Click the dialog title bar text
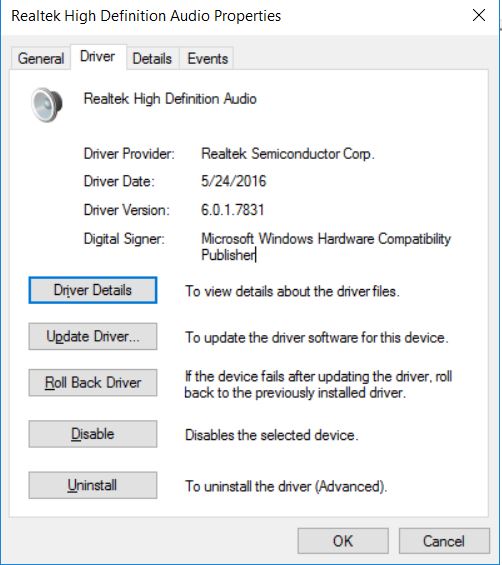The image size is (502, 565). (146, 16)
